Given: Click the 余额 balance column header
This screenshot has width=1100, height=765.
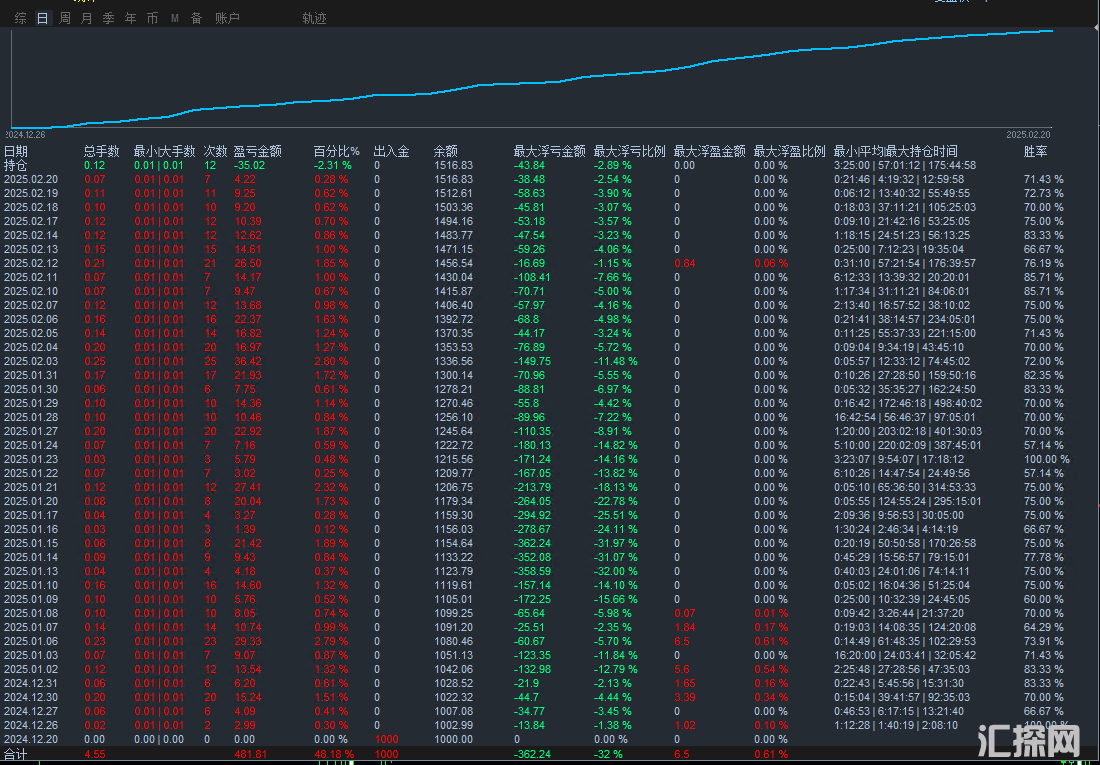Looking at the screenshot, I should click(x=445, y=152).
